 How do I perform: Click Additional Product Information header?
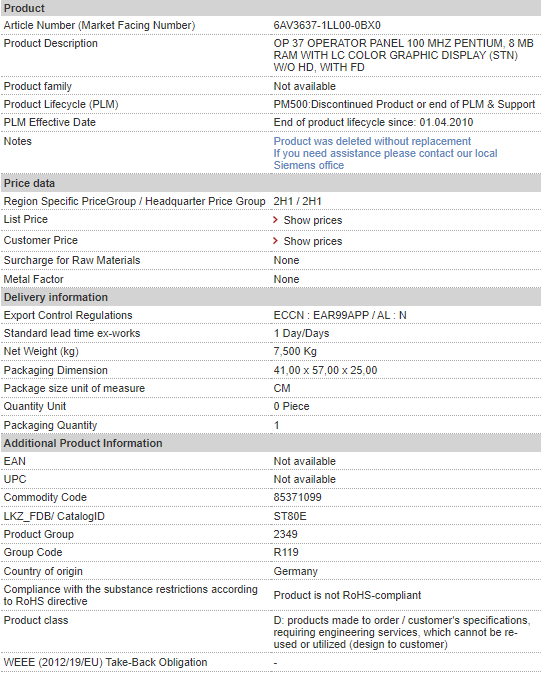[271, 443]
